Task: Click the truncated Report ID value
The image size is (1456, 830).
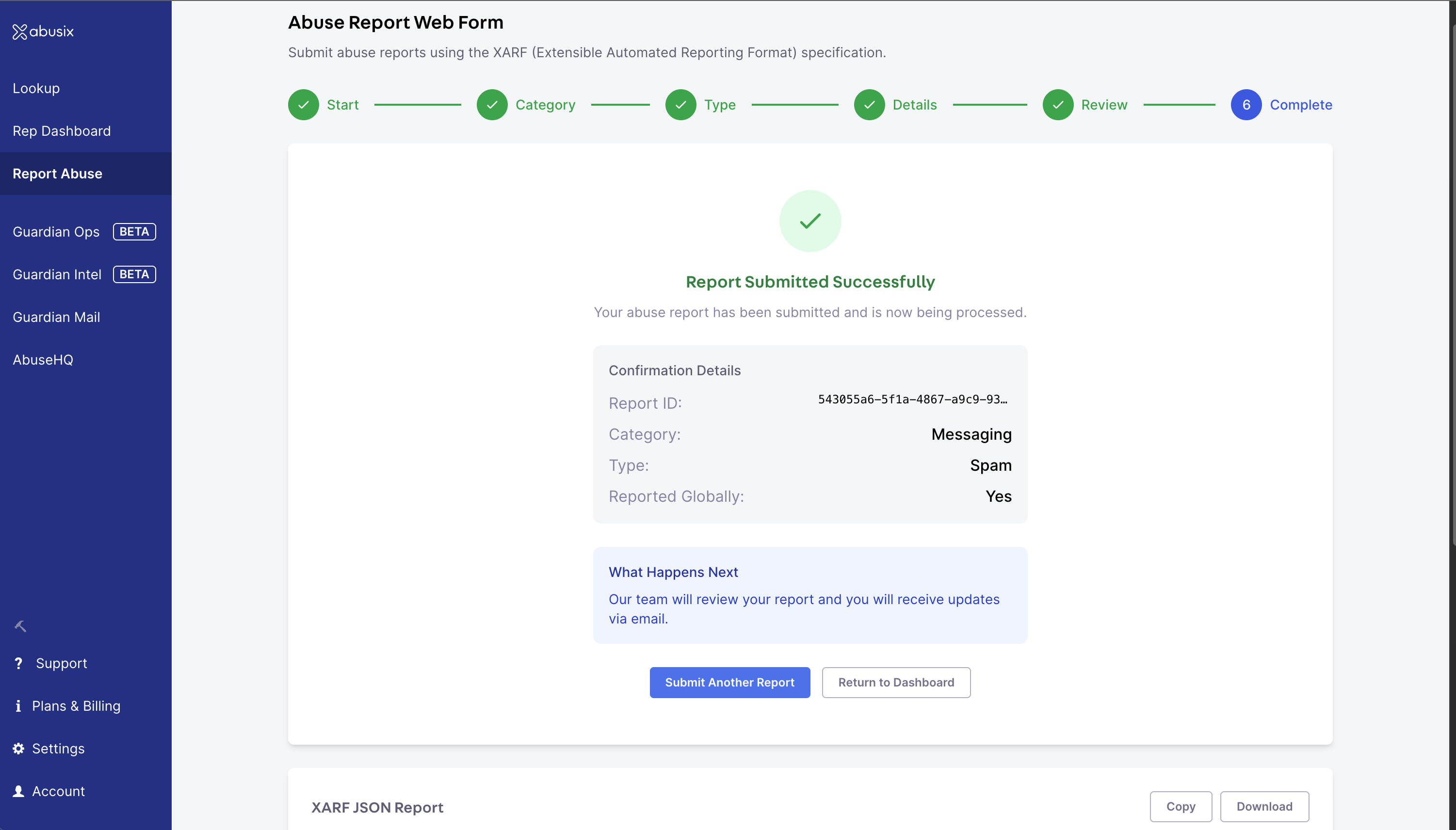Action: [x=912, y=399]
